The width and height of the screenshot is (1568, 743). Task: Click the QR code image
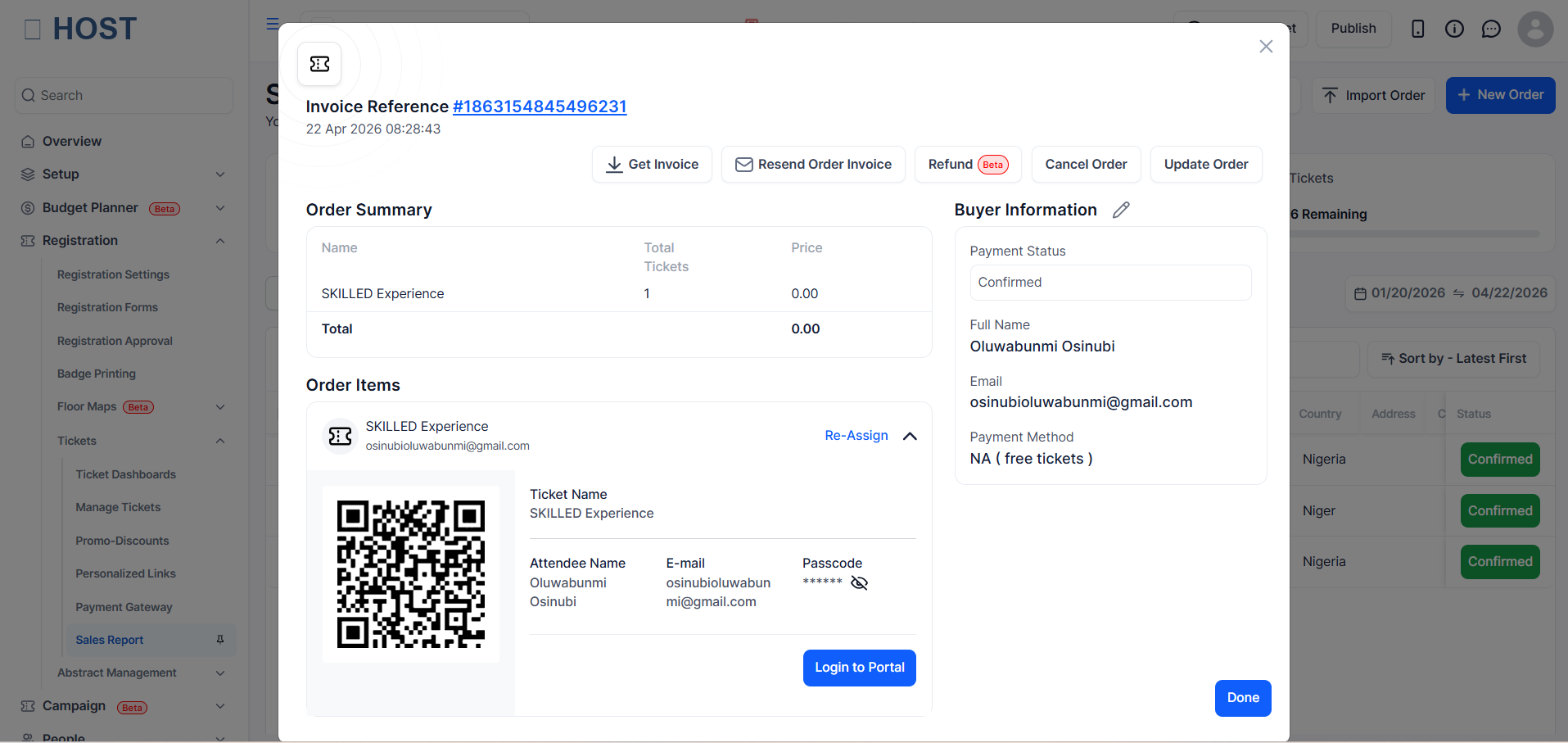point(411,574)
